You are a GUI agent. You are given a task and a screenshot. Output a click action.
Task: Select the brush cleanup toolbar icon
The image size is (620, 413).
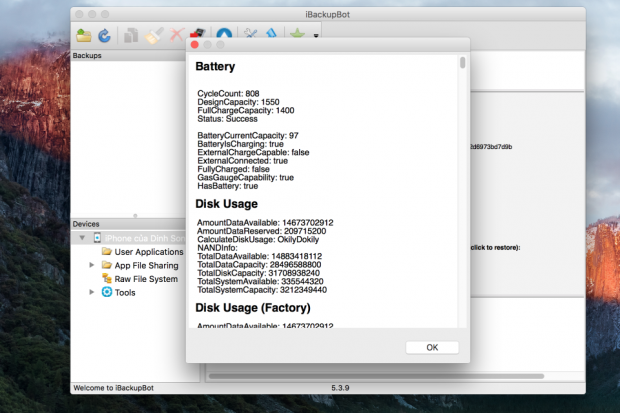click(x=152, y=35)
